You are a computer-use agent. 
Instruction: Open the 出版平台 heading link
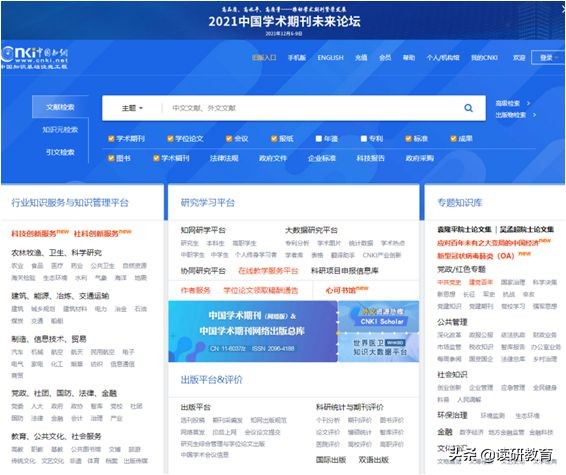[196, 407]
